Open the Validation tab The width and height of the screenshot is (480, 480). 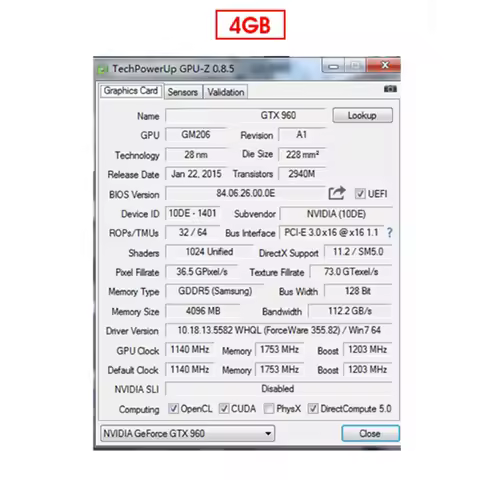point(226,92)
